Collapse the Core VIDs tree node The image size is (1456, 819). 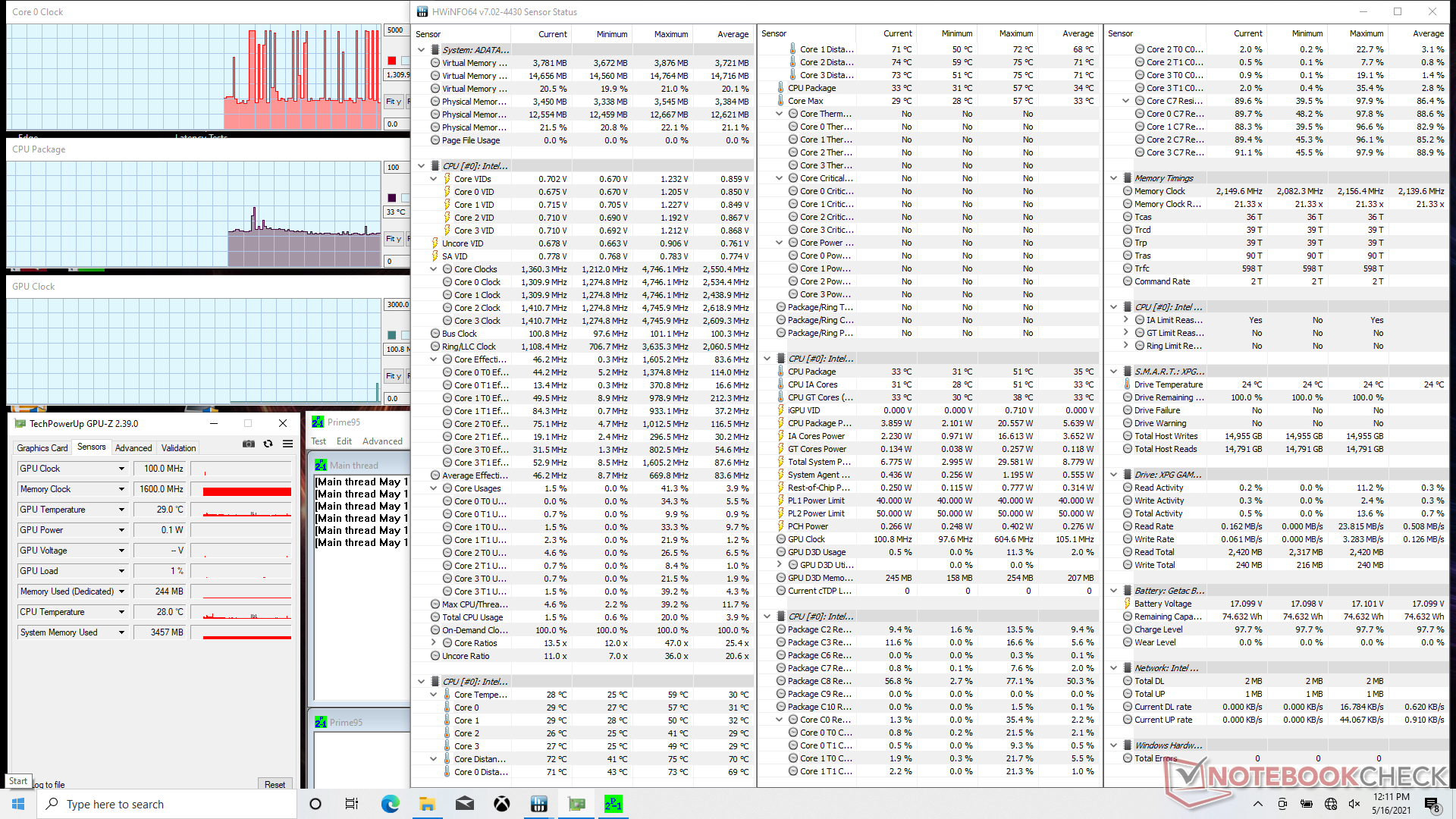click(434, 179)
